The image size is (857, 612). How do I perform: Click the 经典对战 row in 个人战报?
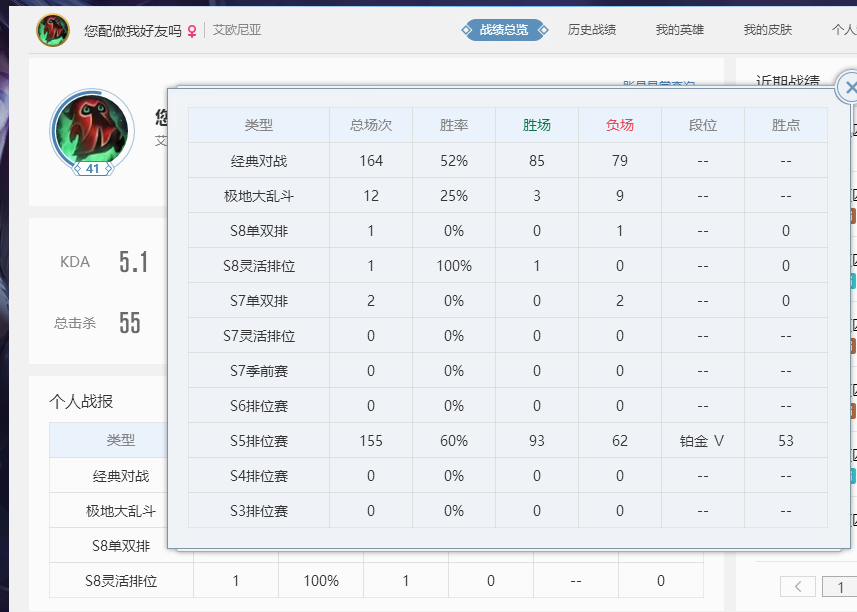[x=118, y=475]
